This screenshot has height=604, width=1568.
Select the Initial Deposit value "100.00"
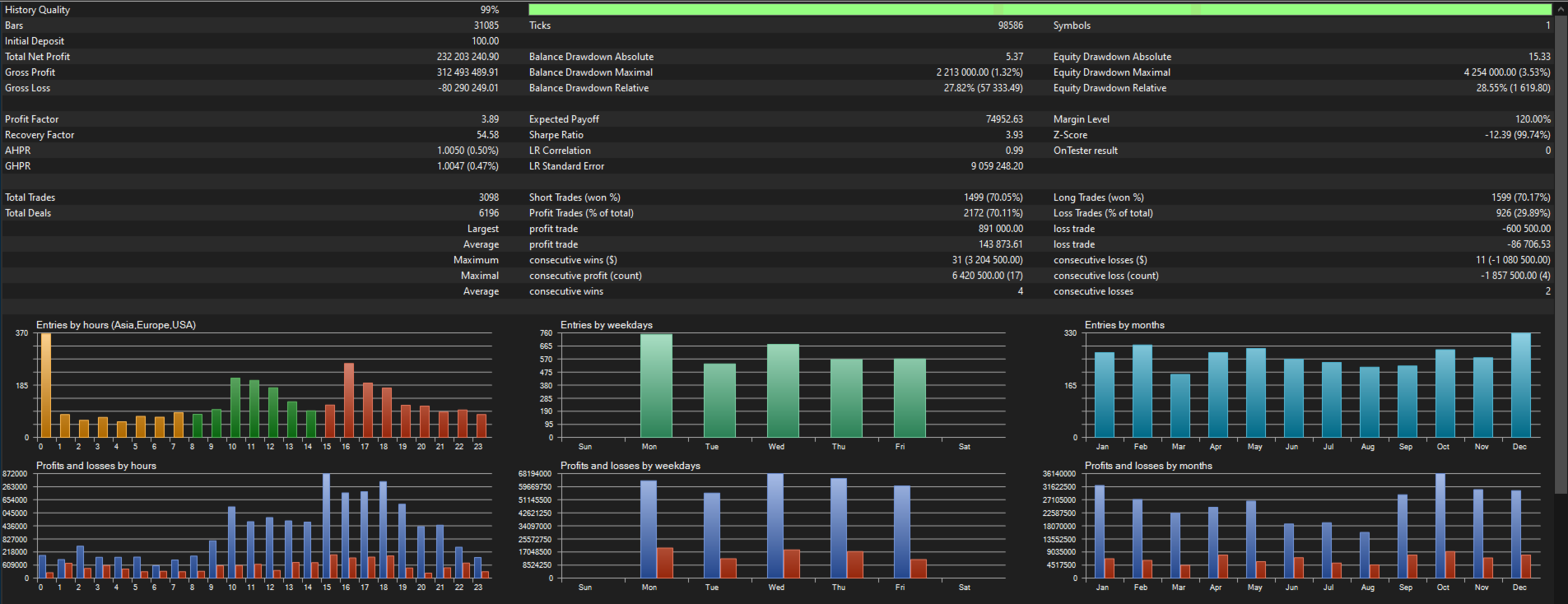click(x=485, y=41)
